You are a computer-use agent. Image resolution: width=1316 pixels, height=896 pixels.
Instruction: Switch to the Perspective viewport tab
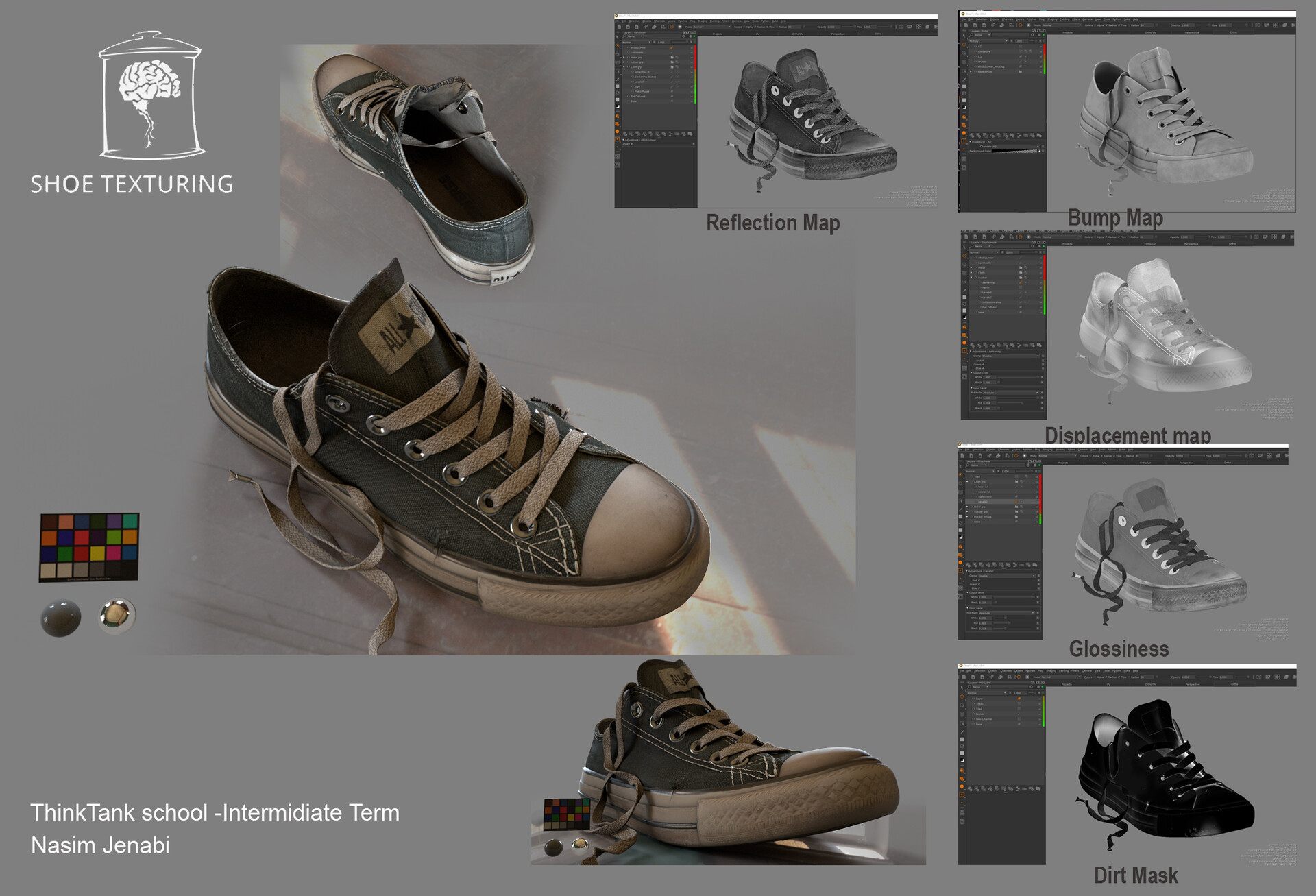(x=837, y=34)
